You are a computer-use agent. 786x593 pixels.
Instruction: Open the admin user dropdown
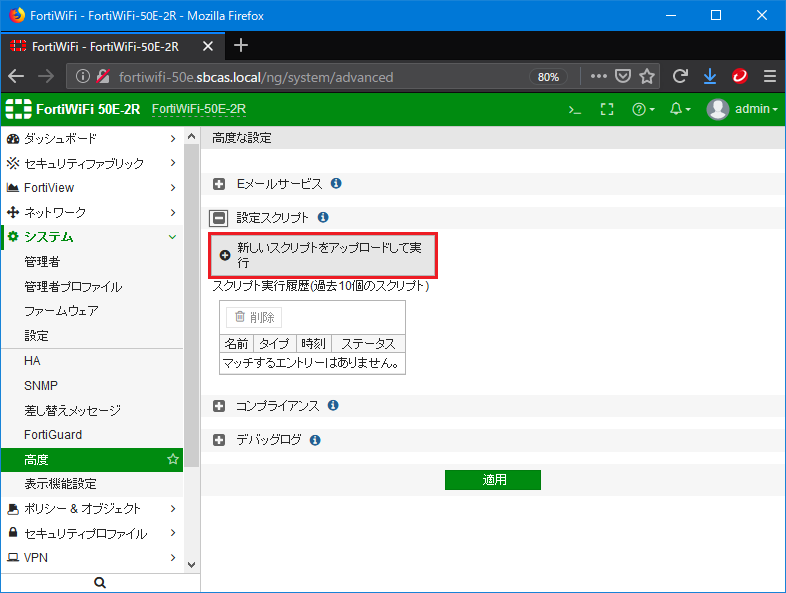(x=742, y=110)
